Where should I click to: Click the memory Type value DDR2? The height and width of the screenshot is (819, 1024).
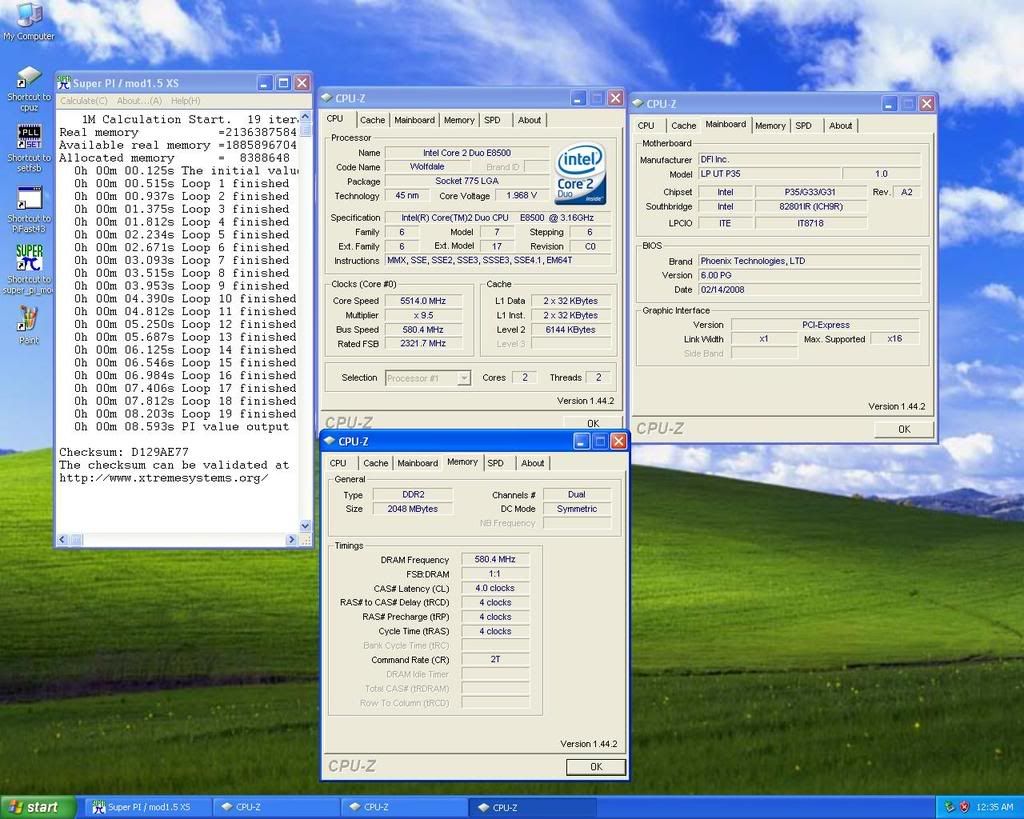tap(413, 494)
